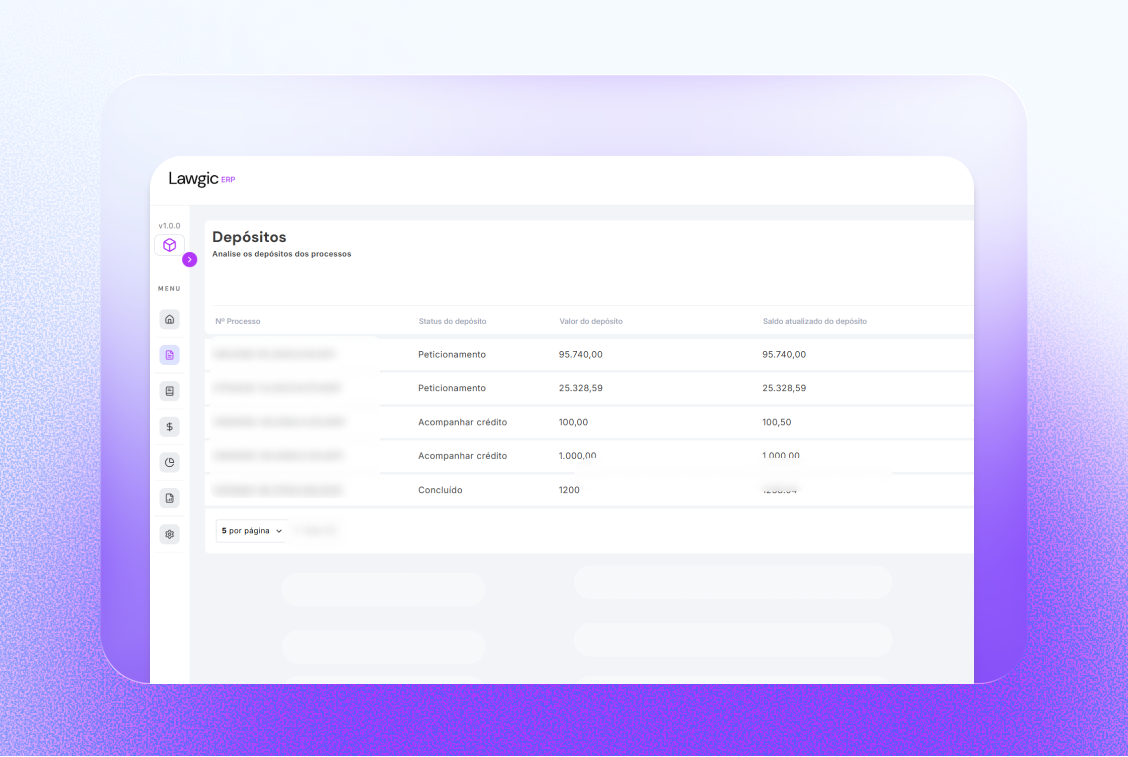Open the pie chart reports icon
The width and height of the screenshot is (1128, 757).
point(170,462)
